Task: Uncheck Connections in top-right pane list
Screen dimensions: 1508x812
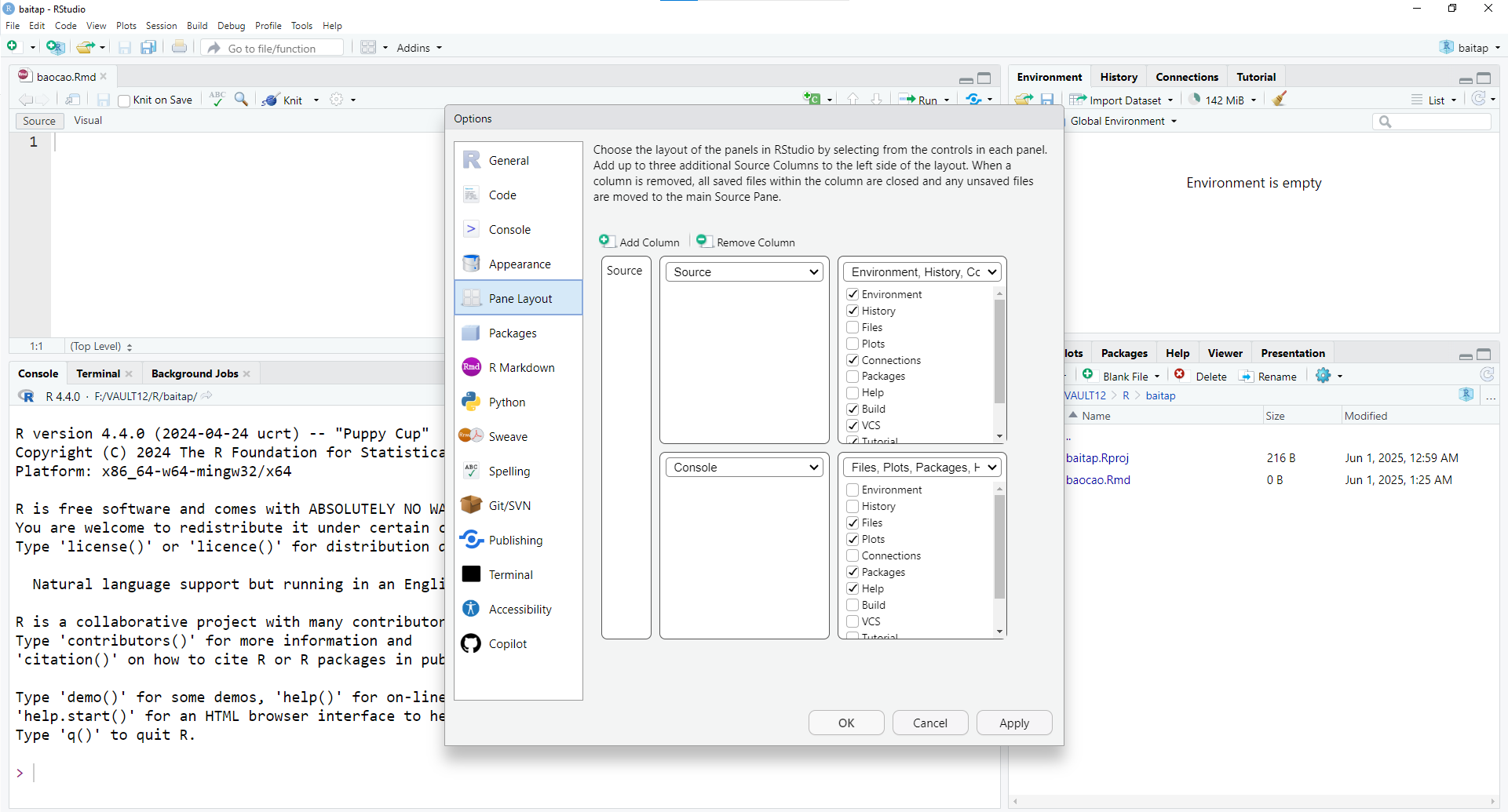Action: (x=853, y=360)
